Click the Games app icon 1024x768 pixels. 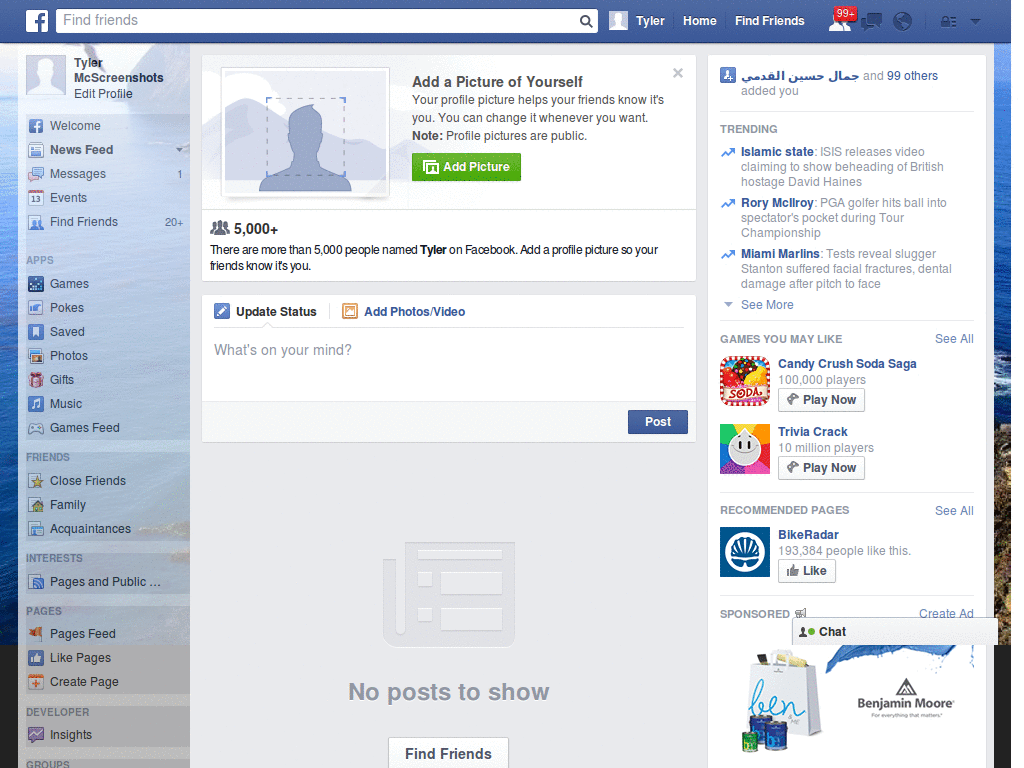pos(36,284)
